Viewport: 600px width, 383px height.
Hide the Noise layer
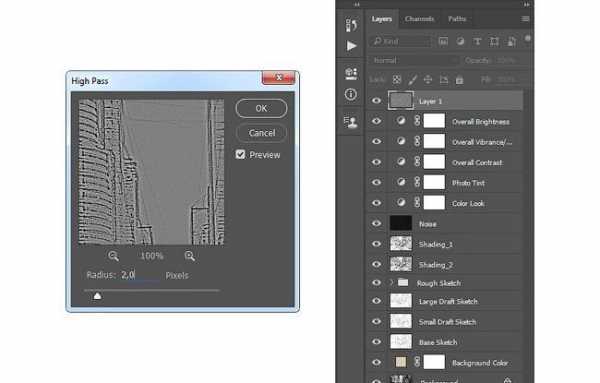click(377, 223)
